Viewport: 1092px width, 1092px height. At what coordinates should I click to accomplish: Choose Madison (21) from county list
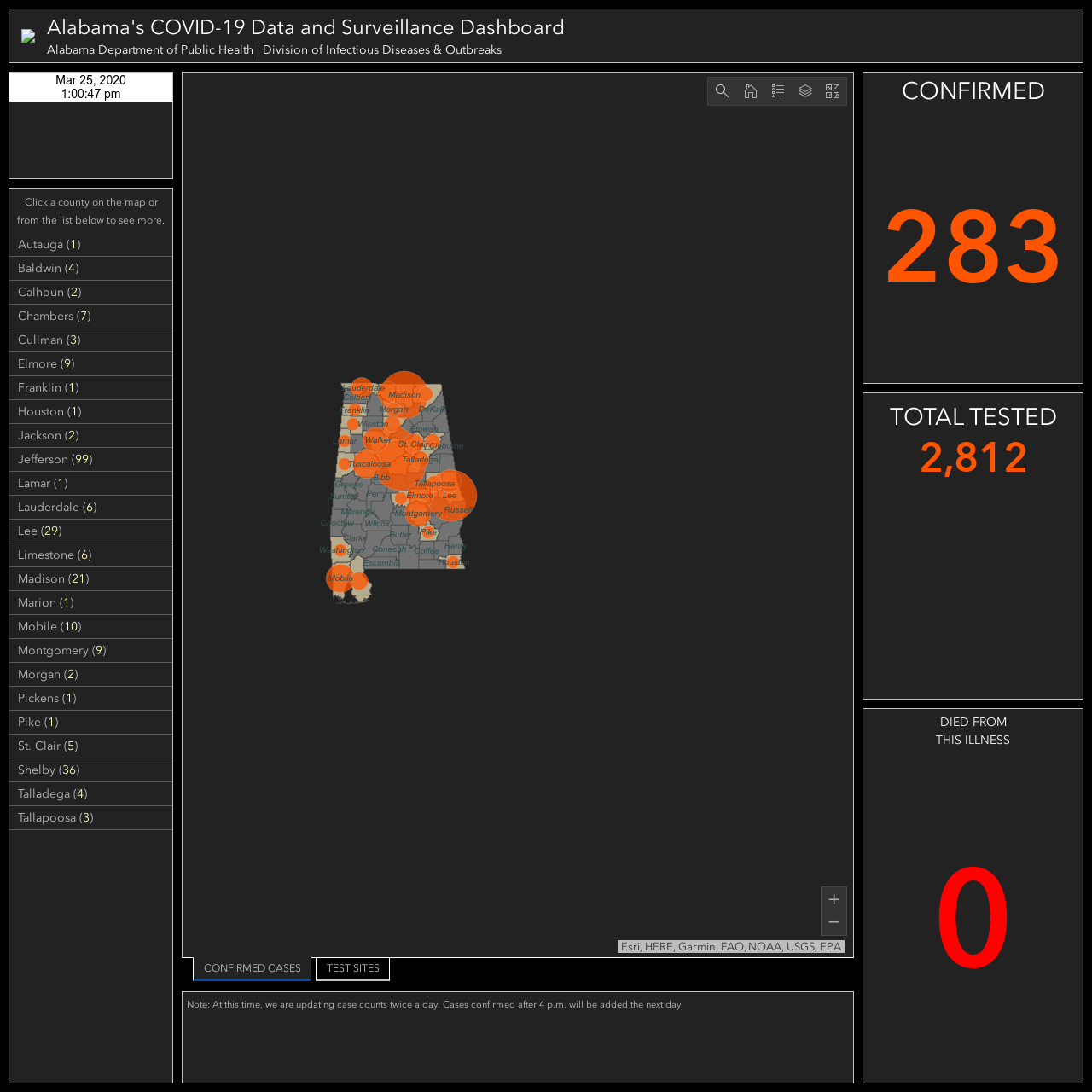click(x=91, y=578)
